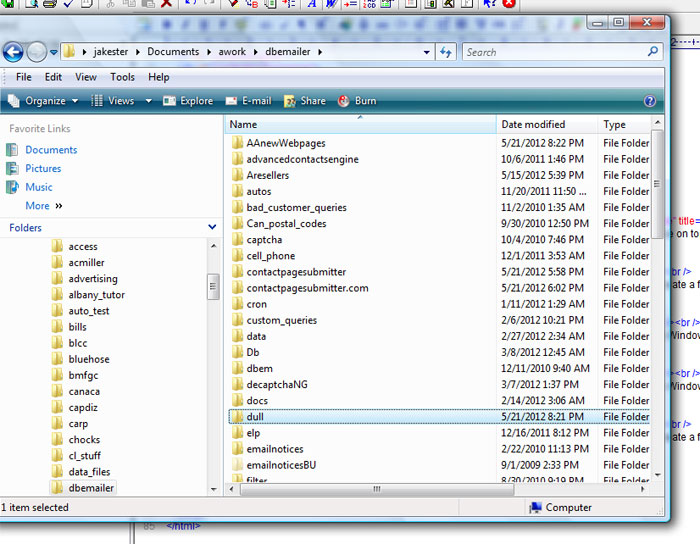Open Documents in Favorite Links
The height and width of the screenshot is (544, 700).
(51, 150)
